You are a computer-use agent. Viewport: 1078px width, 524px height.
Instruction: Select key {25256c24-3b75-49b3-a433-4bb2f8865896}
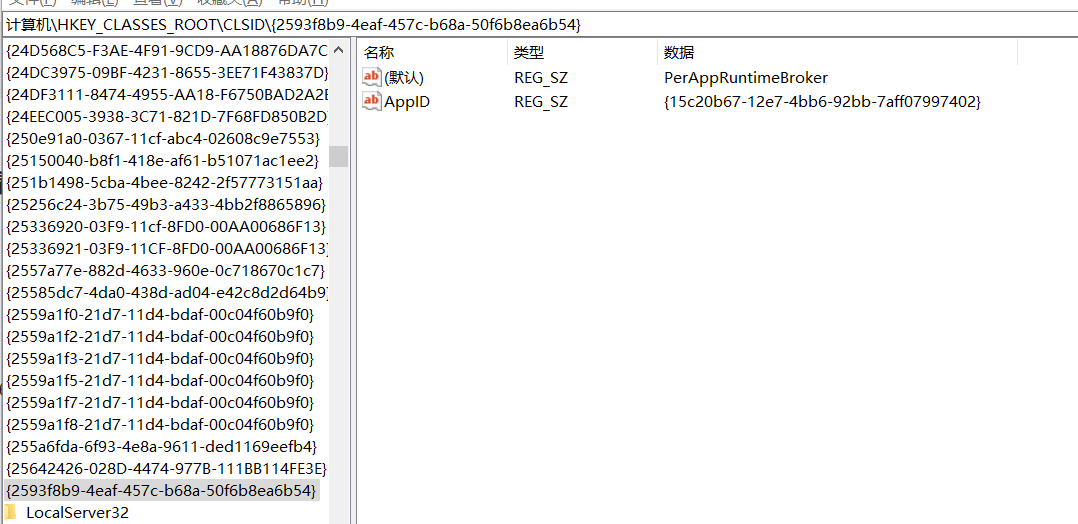pyautogui.click(x=166, y=204)
